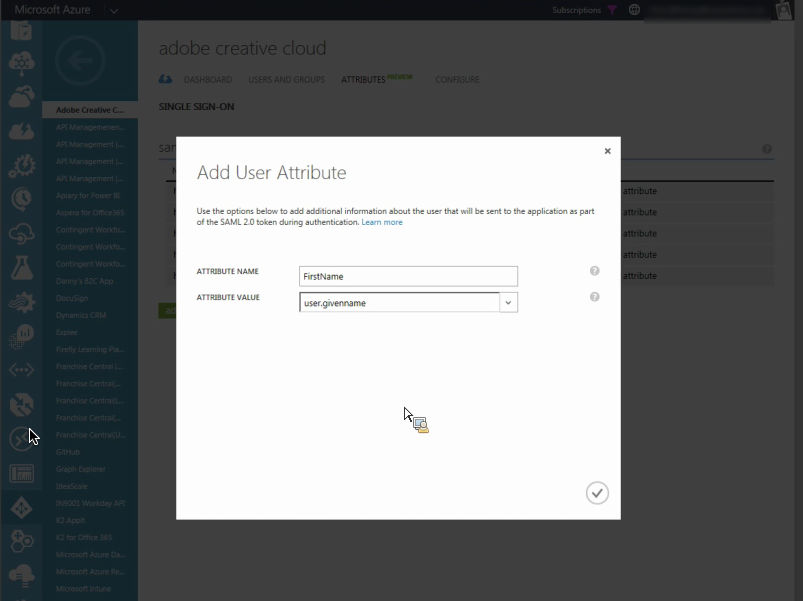Click the Attribute Name field containing FirstName
Screen dimensions: 803x601
[408, 276]
